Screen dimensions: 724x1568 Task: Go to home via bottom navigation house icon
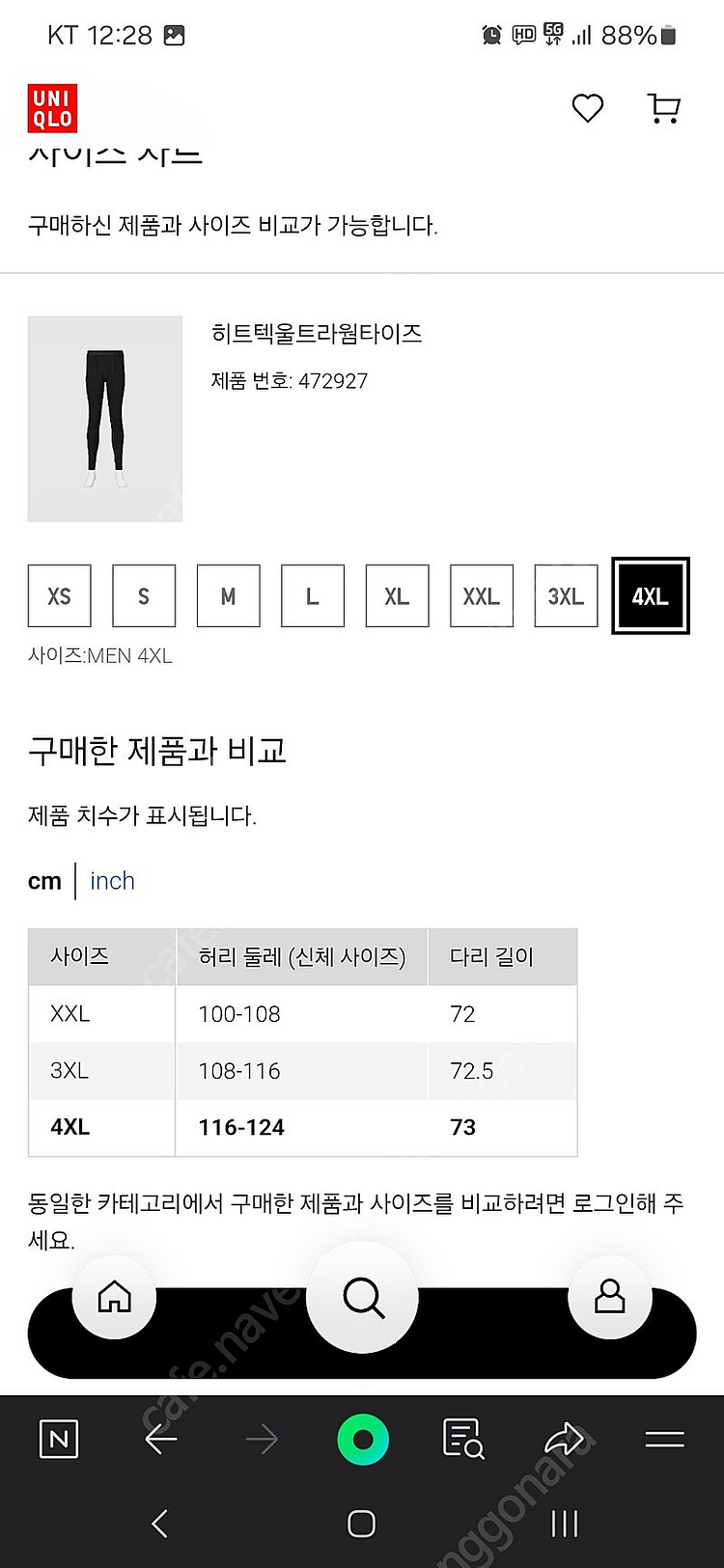pos(114,1298)
